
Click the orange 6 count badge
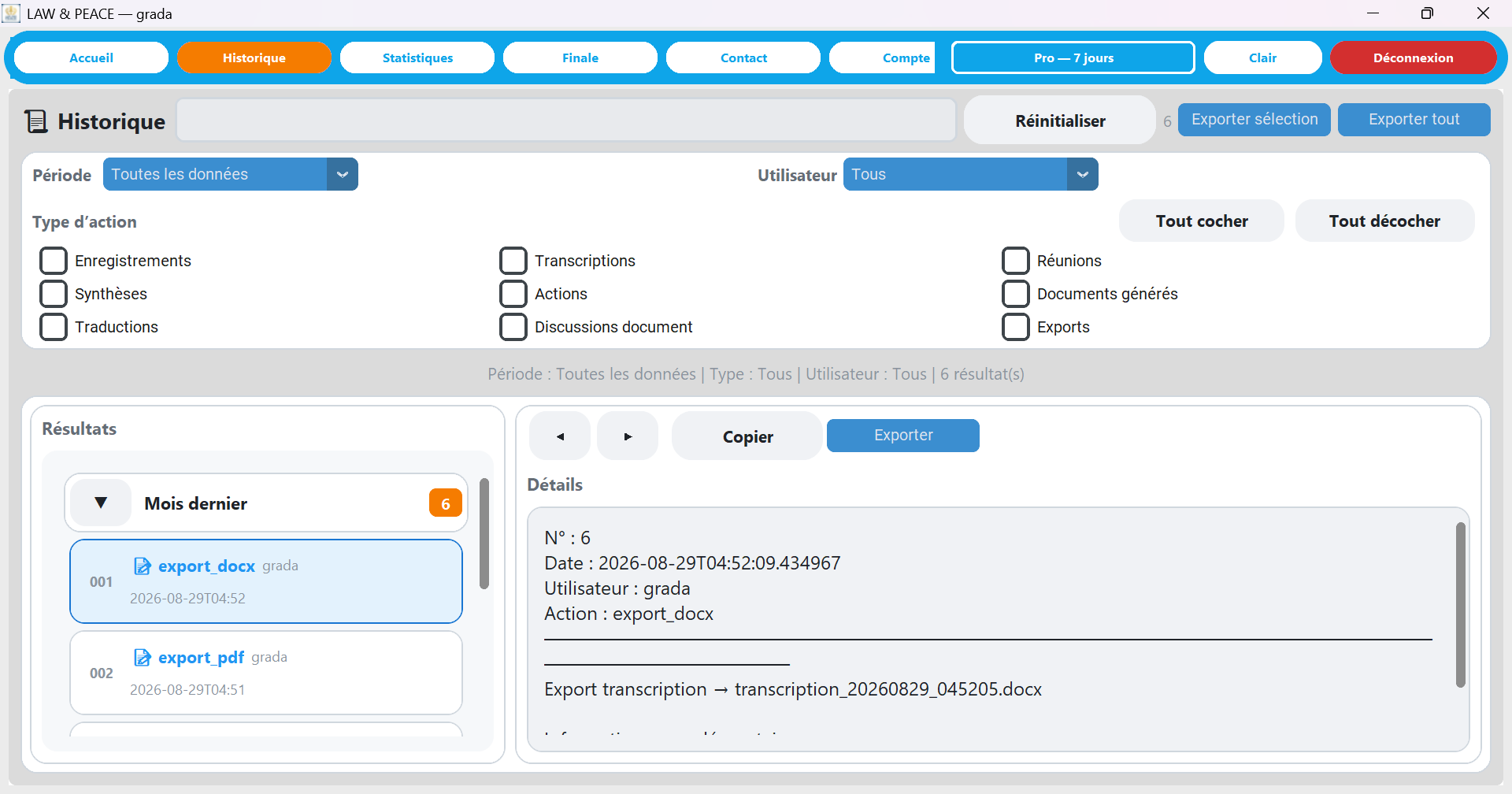pyautogui.click(x=446, y=503)
